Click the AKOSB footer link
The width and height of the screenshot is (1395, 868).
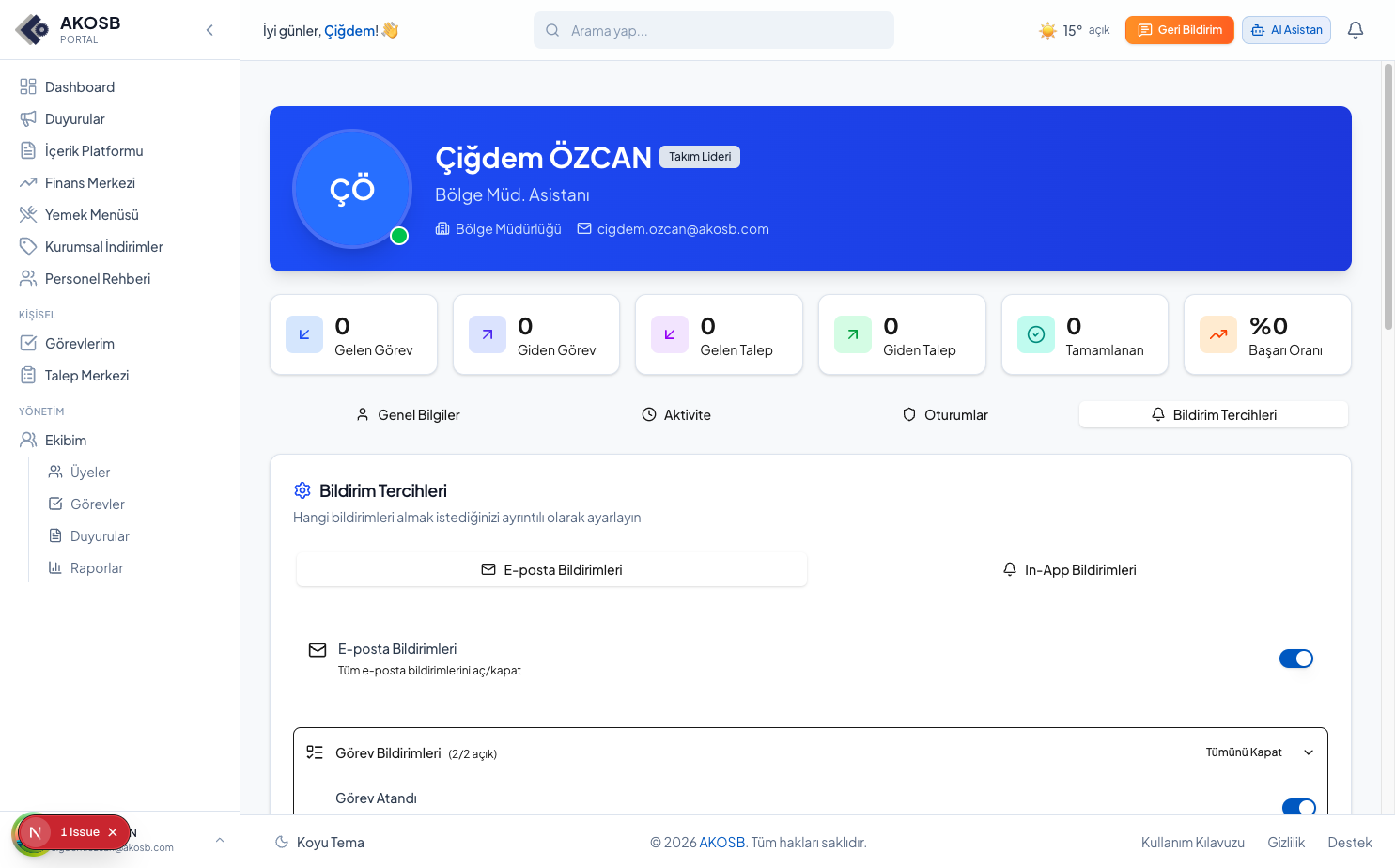(x=722, y=843)
